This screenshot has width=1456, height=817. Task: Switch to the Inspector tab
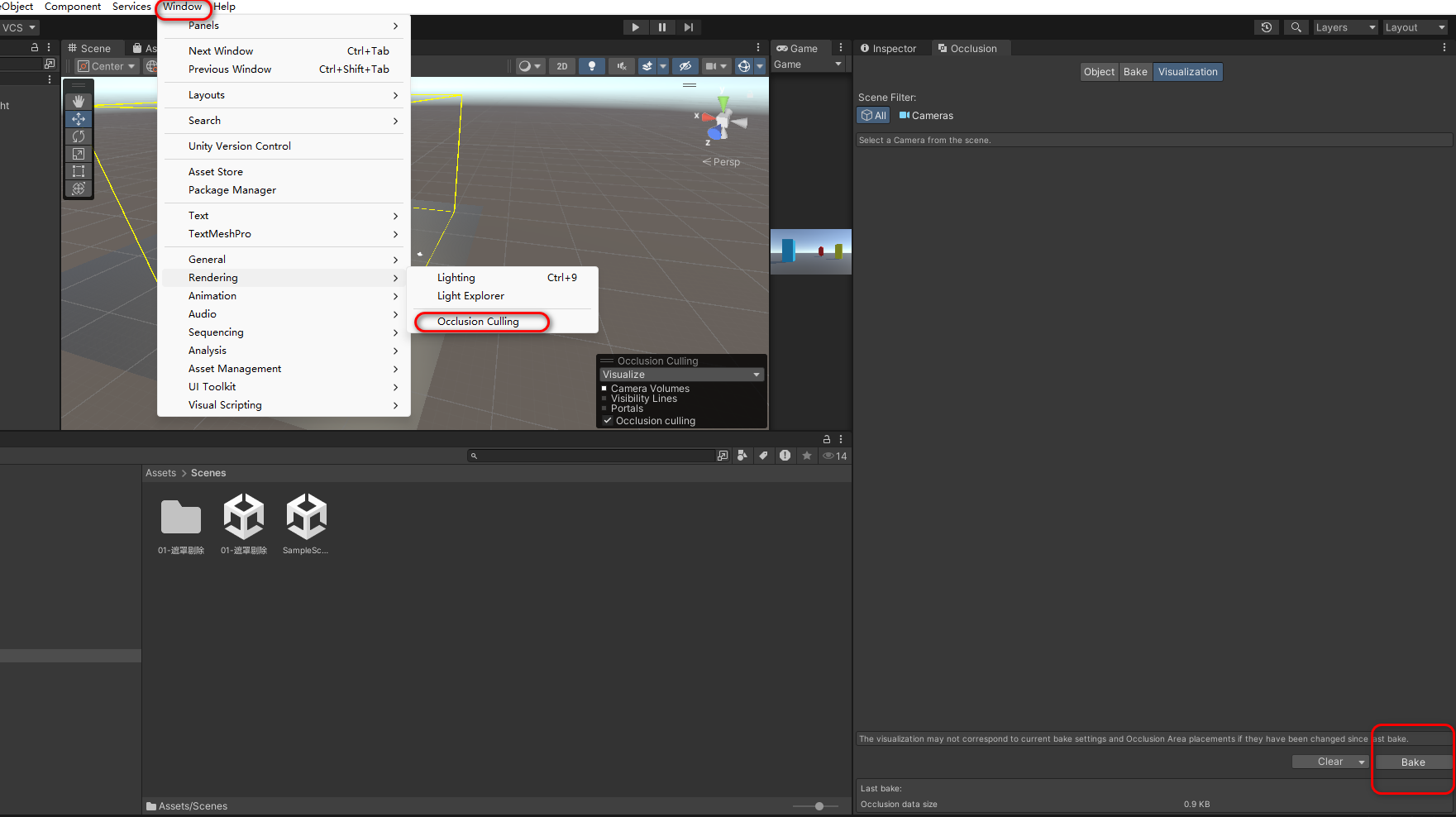889,49
